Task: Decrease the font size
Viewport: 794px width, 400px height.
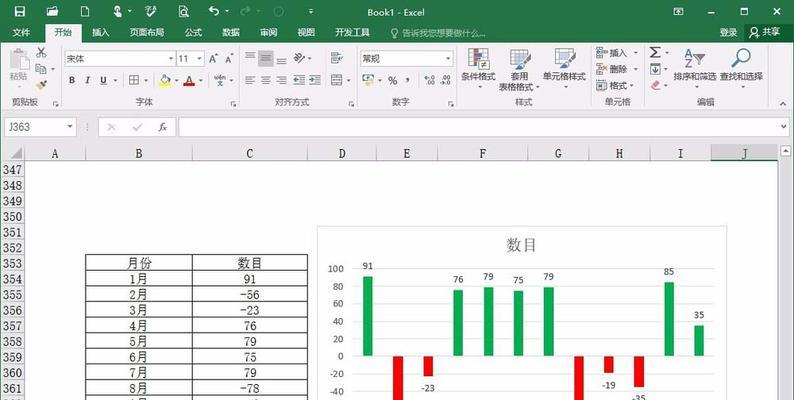Action: click(x=229, y=59)
